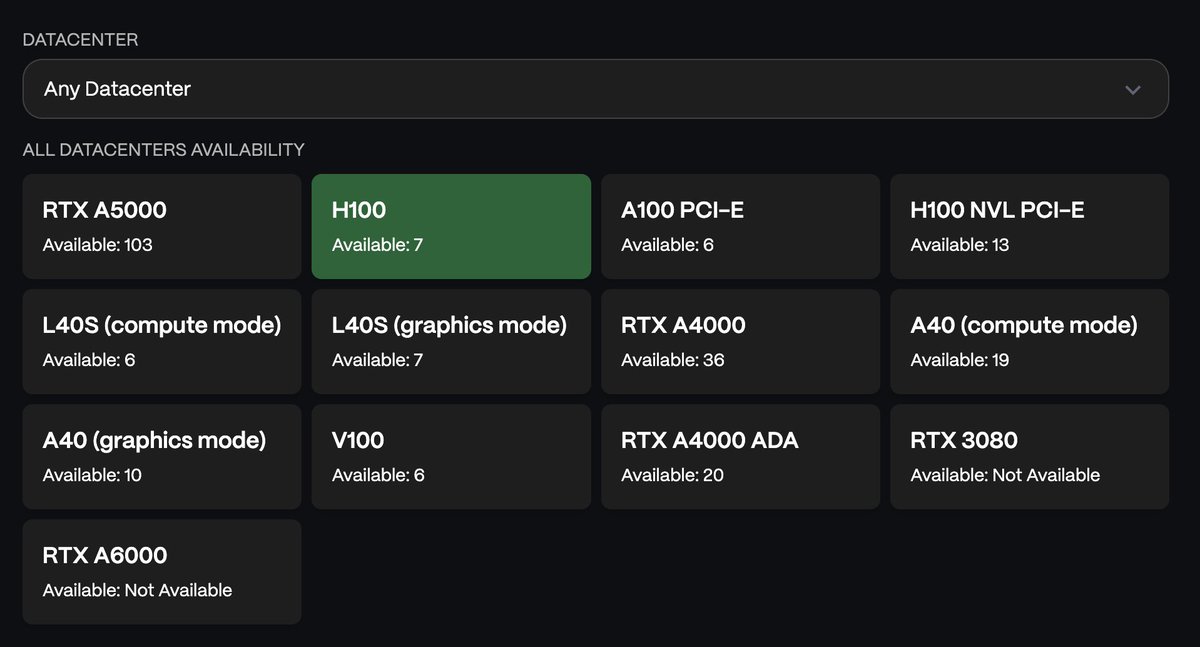
Task: Pick the H100 NVL PCI-E card
Action: (x=1030, y=226)
